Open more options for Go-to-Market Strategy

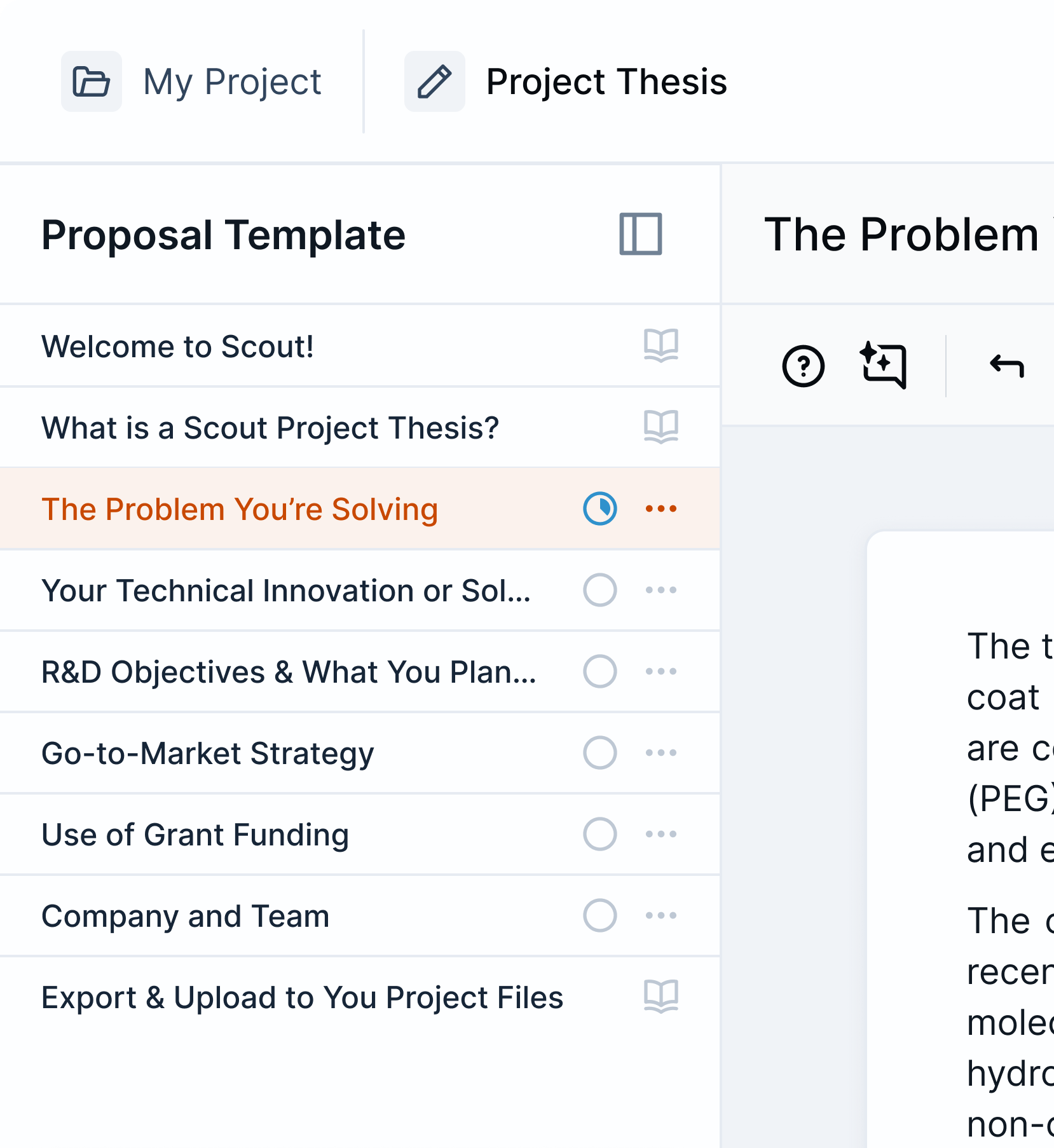click(661, 753)
